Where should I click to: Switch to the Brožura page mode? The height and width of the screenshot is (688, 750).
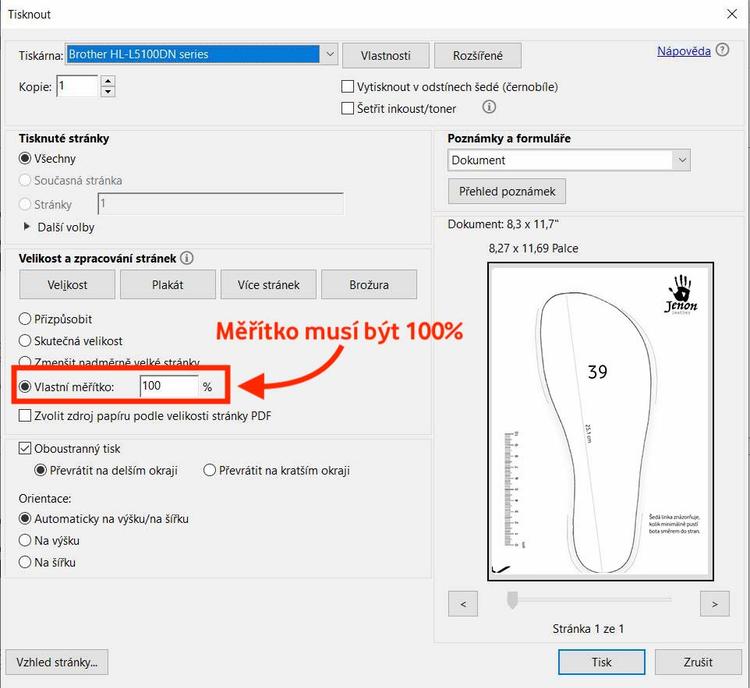pyautogui.click(x=368, y=285)
